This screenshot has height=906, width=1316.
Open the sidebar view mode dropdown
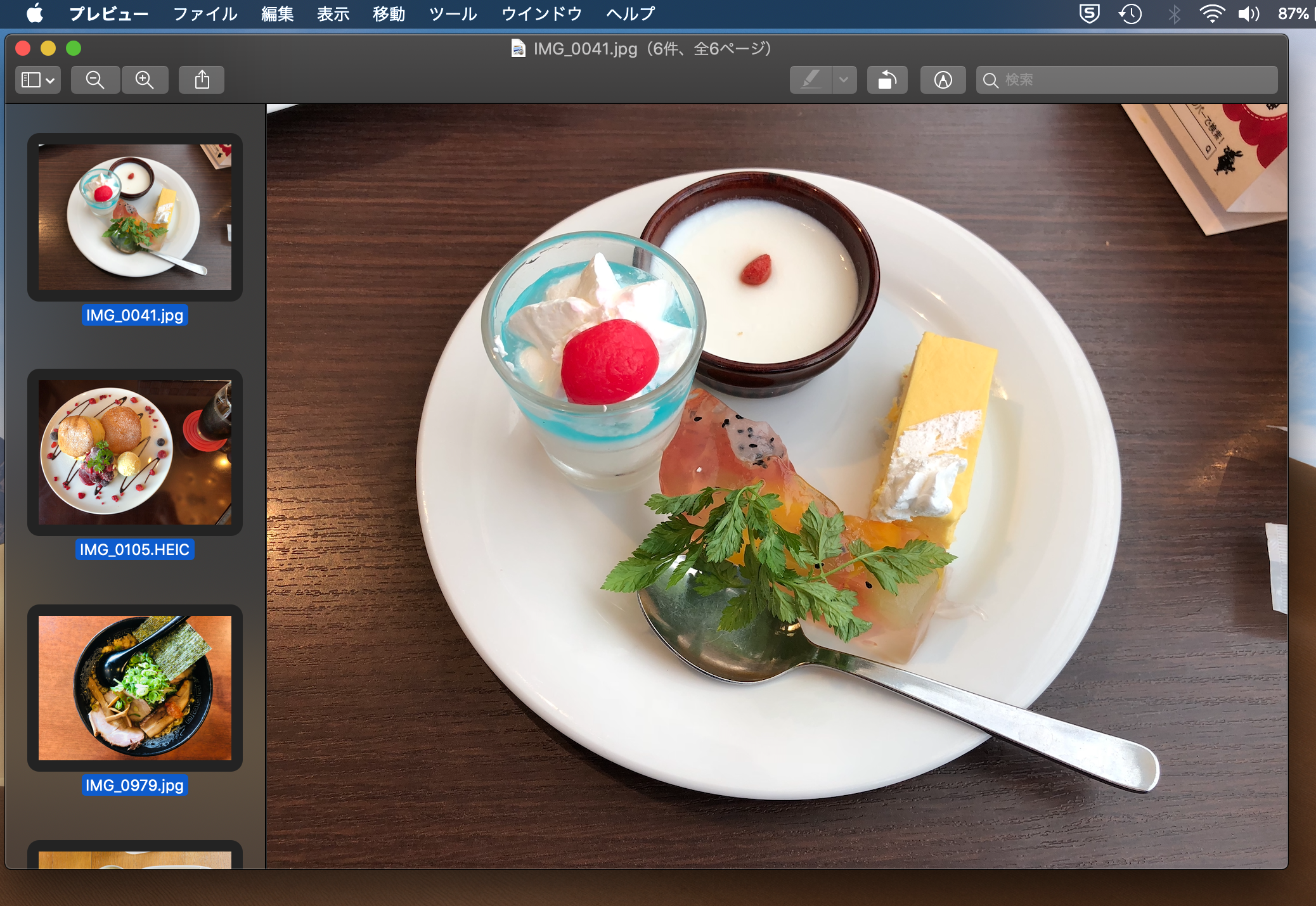38,80
